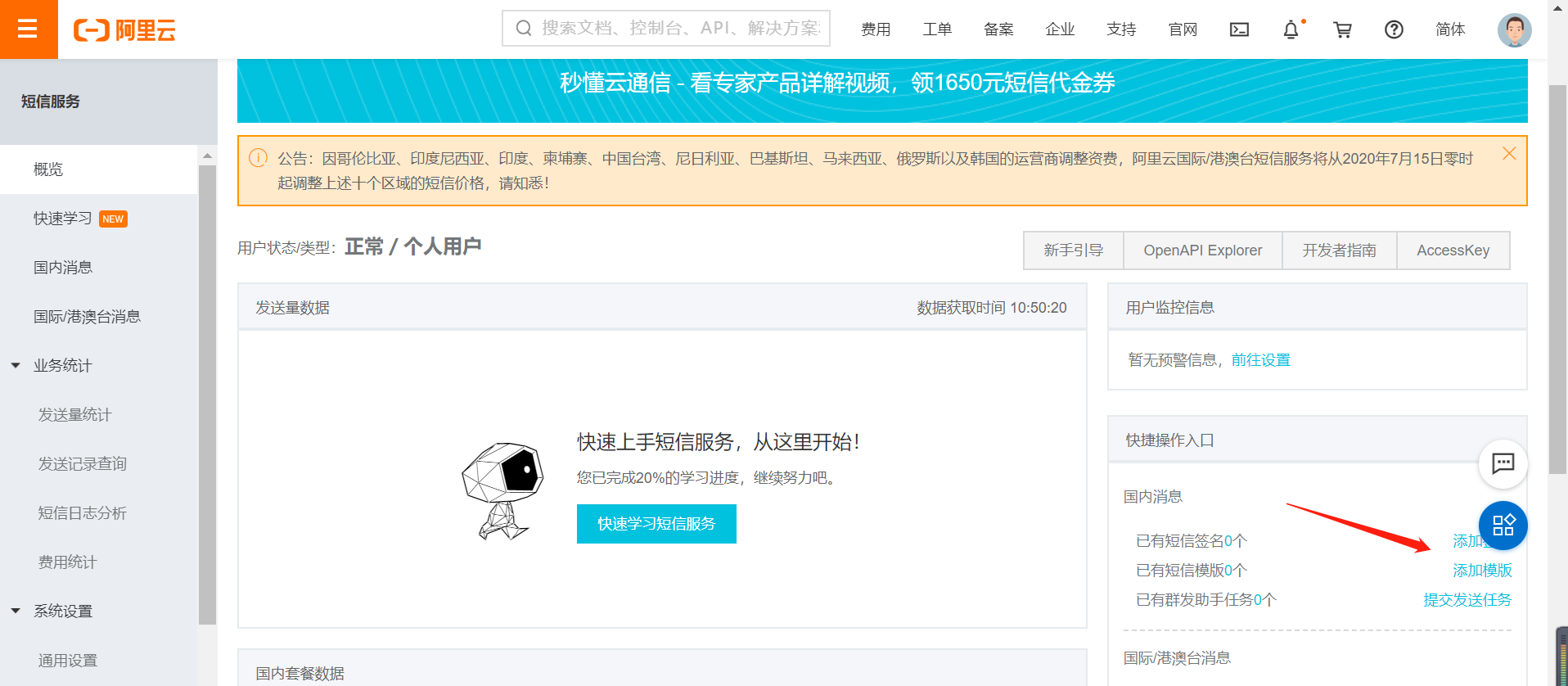This screenshot has height=686, width=1568.
Task: Click the Alibaba Cloud logo
Action: [124, 30]
